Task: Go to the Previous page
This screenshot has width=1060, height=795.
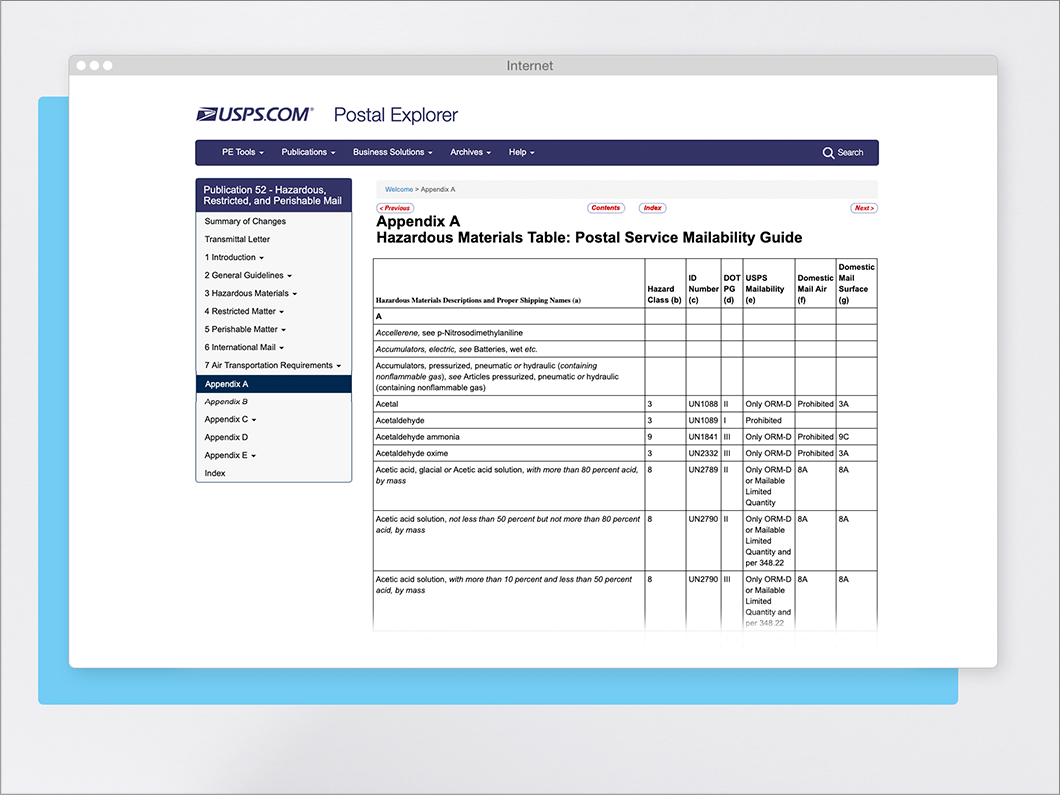Action: [395, 208]
